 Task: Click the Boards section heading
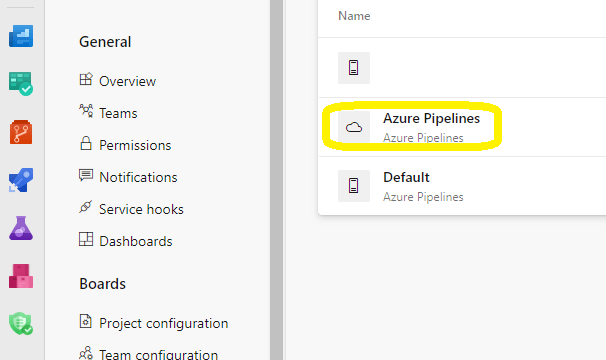tap(102, 284)
